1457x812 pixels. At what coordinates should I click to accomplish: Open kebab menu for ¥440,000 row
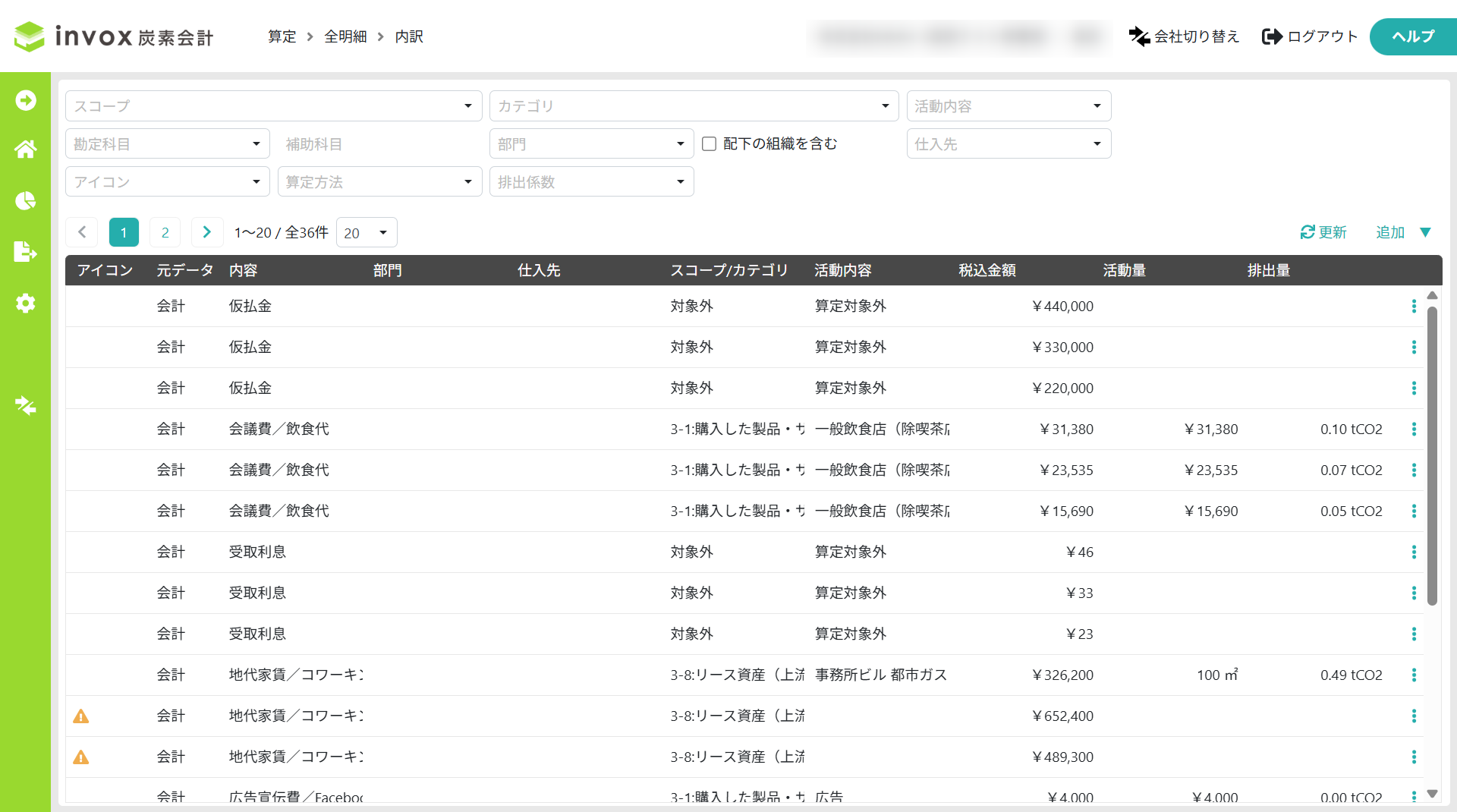[x=1414, y=306]
